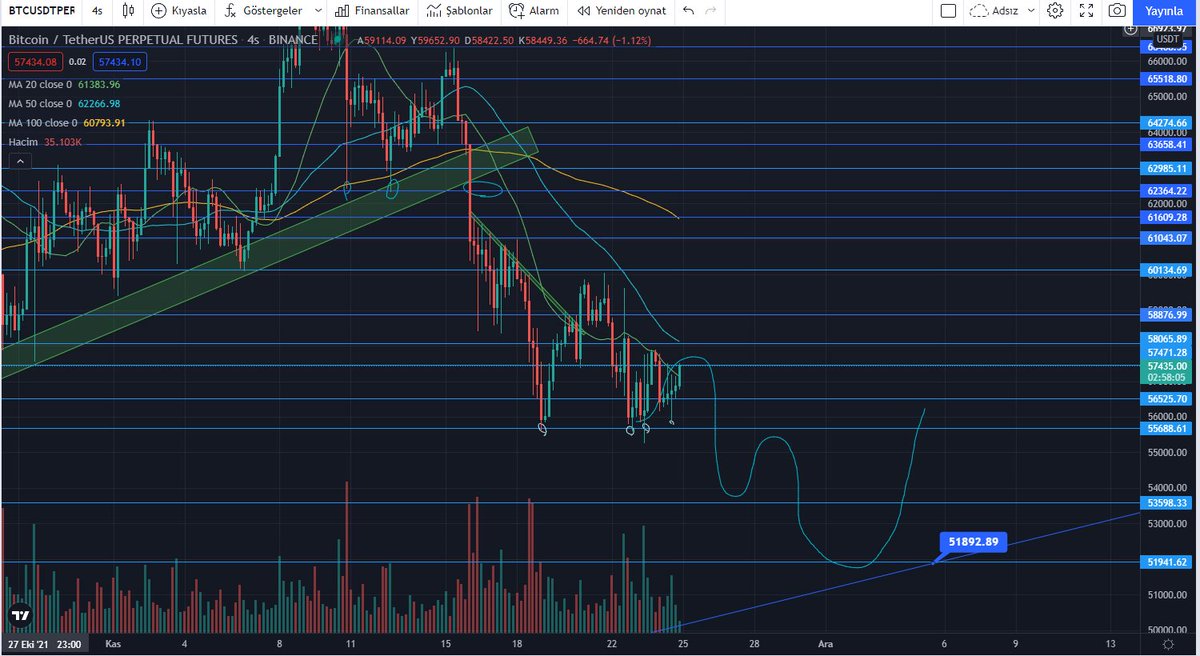
Task: Create an Alarm alert
Action: pos(533,11)
